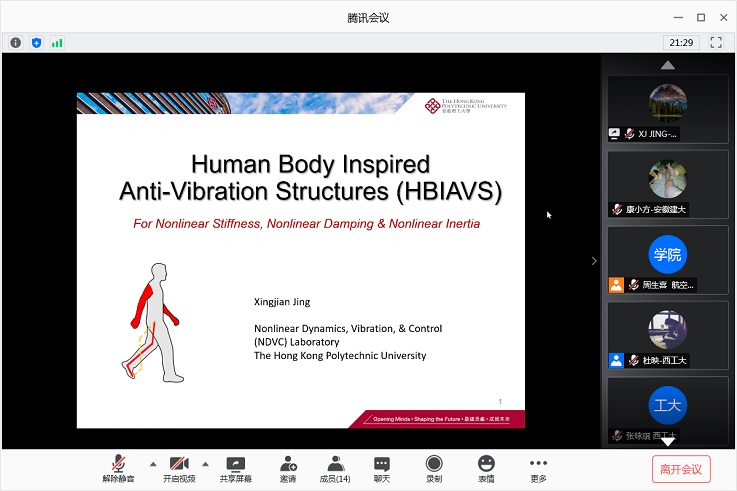Start recording the meeting (录制)

click(x=434, y=468)
